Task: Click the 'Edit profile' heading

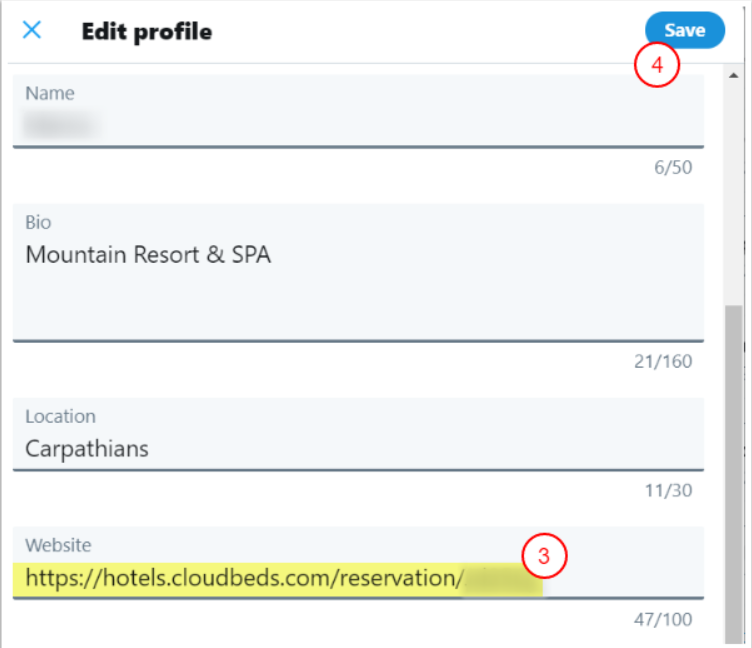Action: [146, 31]
